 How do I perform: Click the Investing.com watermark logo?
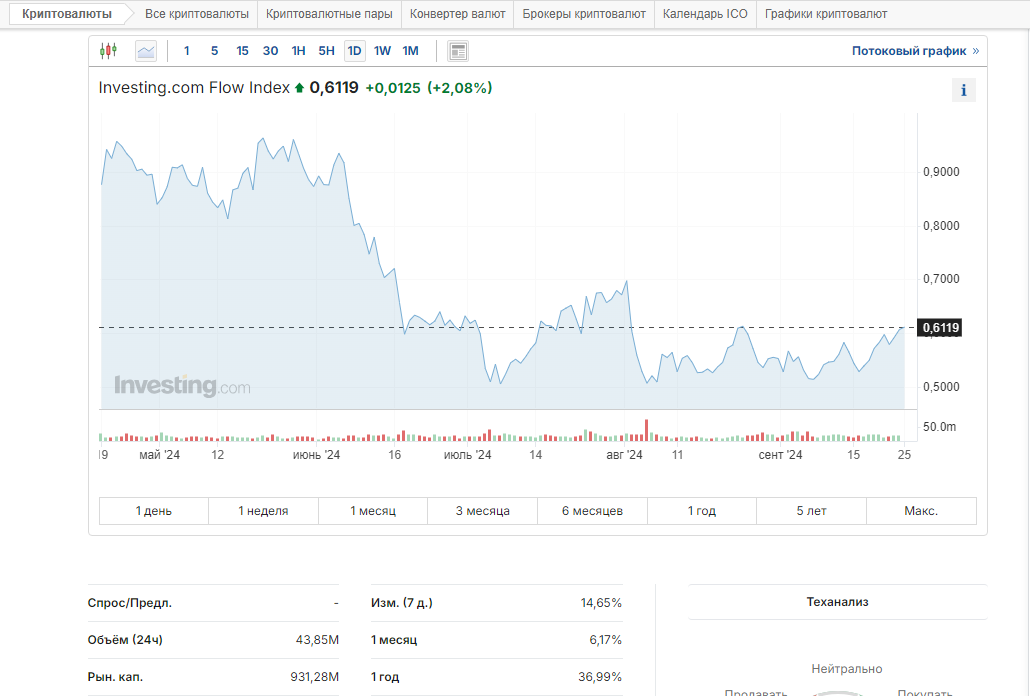pos(182,386)
